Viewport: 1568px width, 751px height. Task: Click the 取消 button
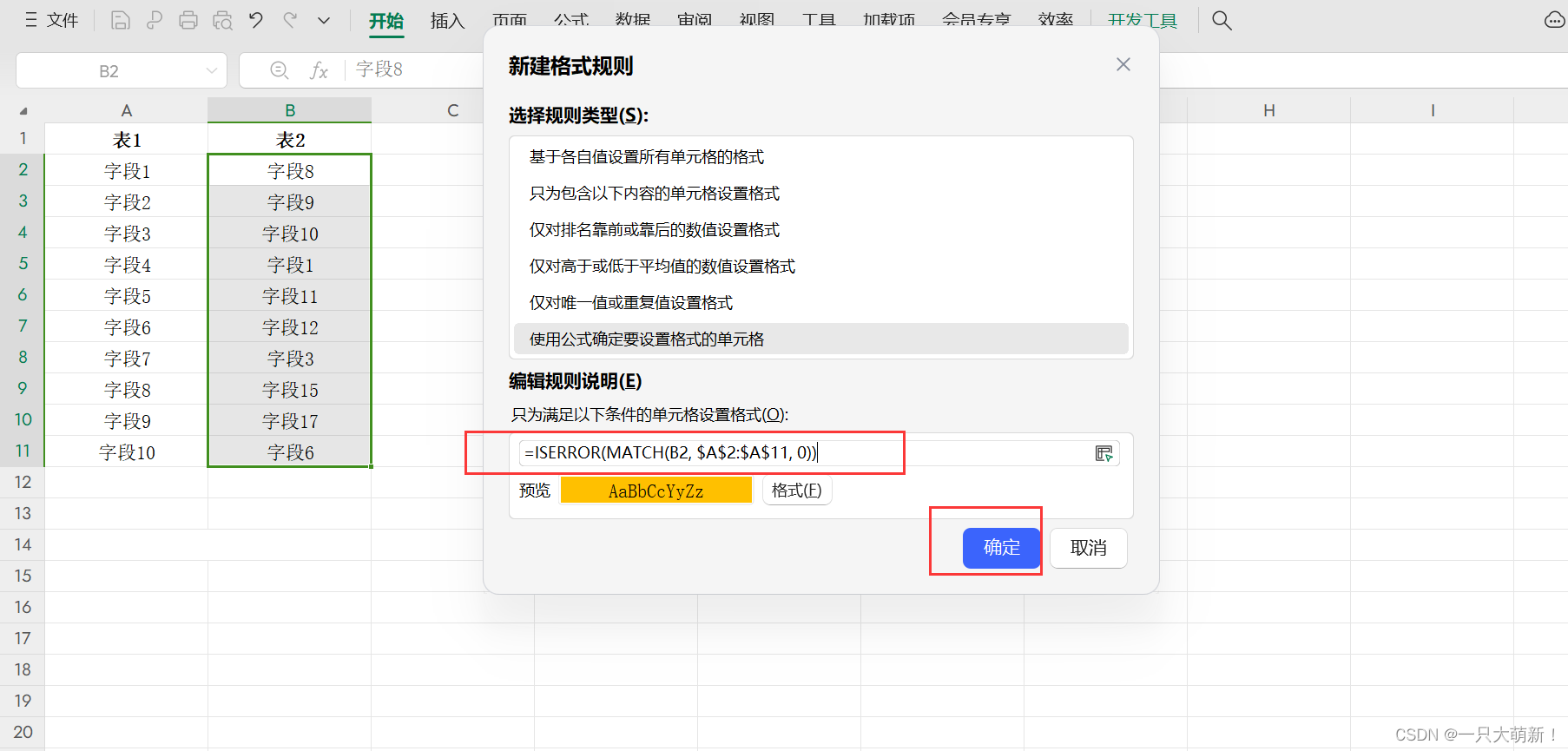(1089, 548)
